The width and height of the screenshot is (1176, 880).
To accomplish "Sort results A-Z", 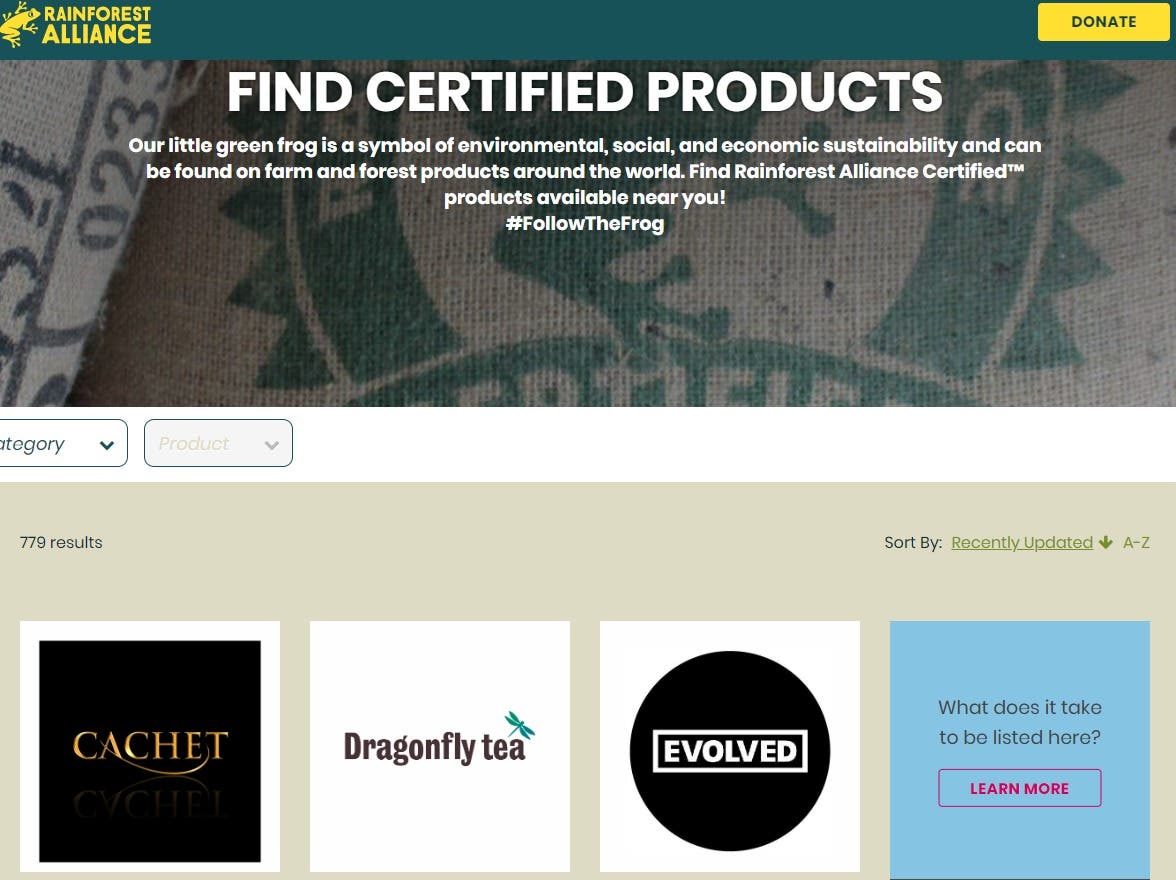I will tap(1136, 542).
